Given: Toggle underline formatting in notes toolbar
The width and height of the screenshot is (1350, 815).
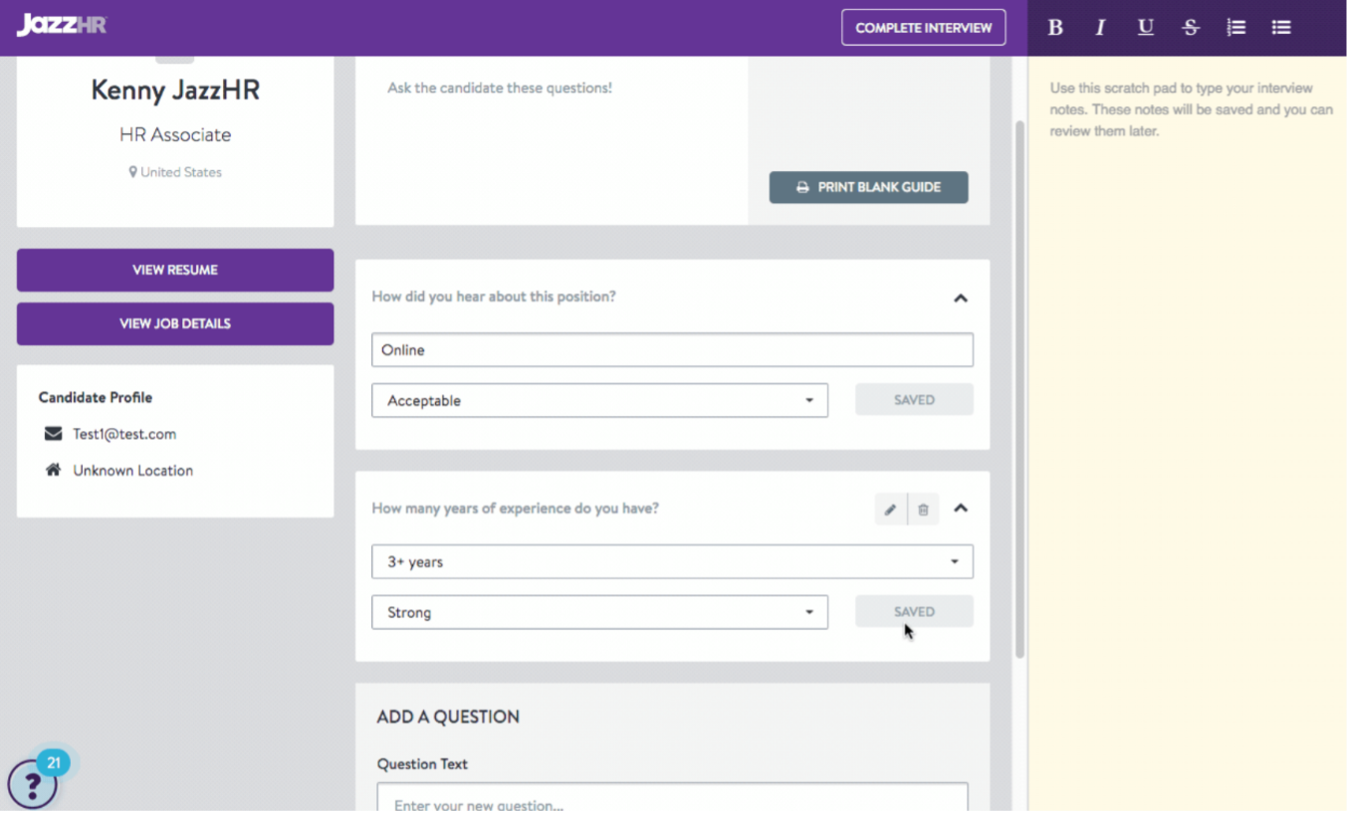Looking at the screenshot, I should tap(1146, 28).
